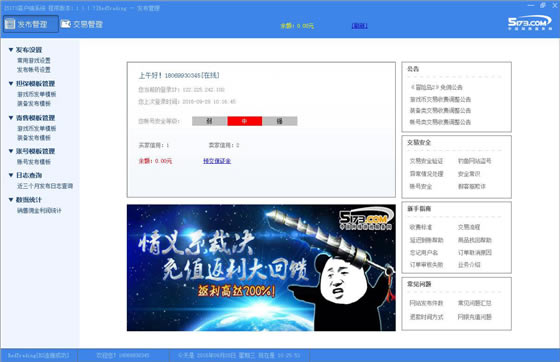Select 装备发布模板 under 寄售模板管理
Viewport: 560px width, 362px height.
tap(34, 138)
